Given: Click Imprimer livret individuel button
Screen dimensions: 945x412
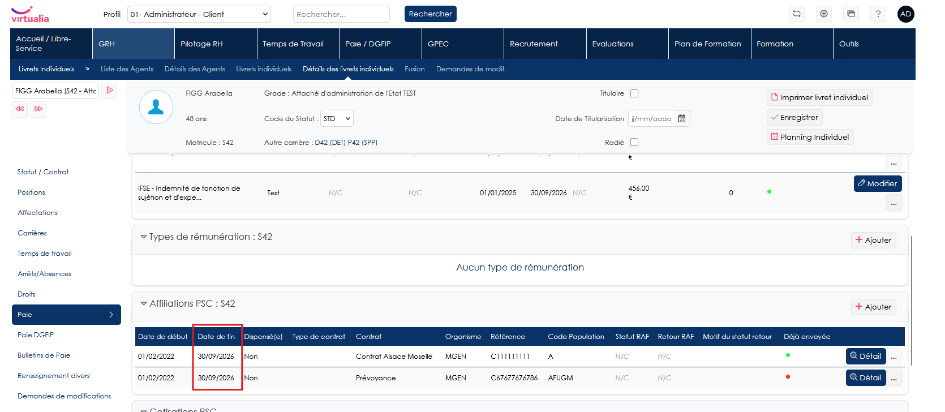Looking at the screenshot, I should pyautogui.click(x=820, y=97).
